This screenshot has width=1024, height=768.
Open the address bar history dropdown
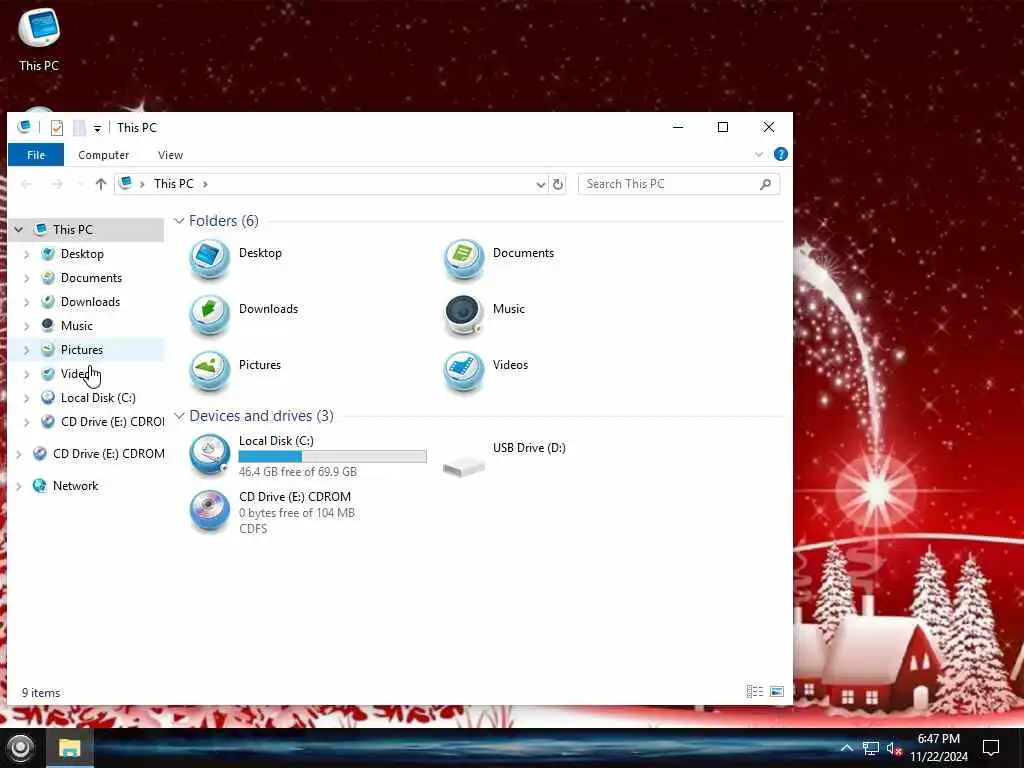[541, 185]
